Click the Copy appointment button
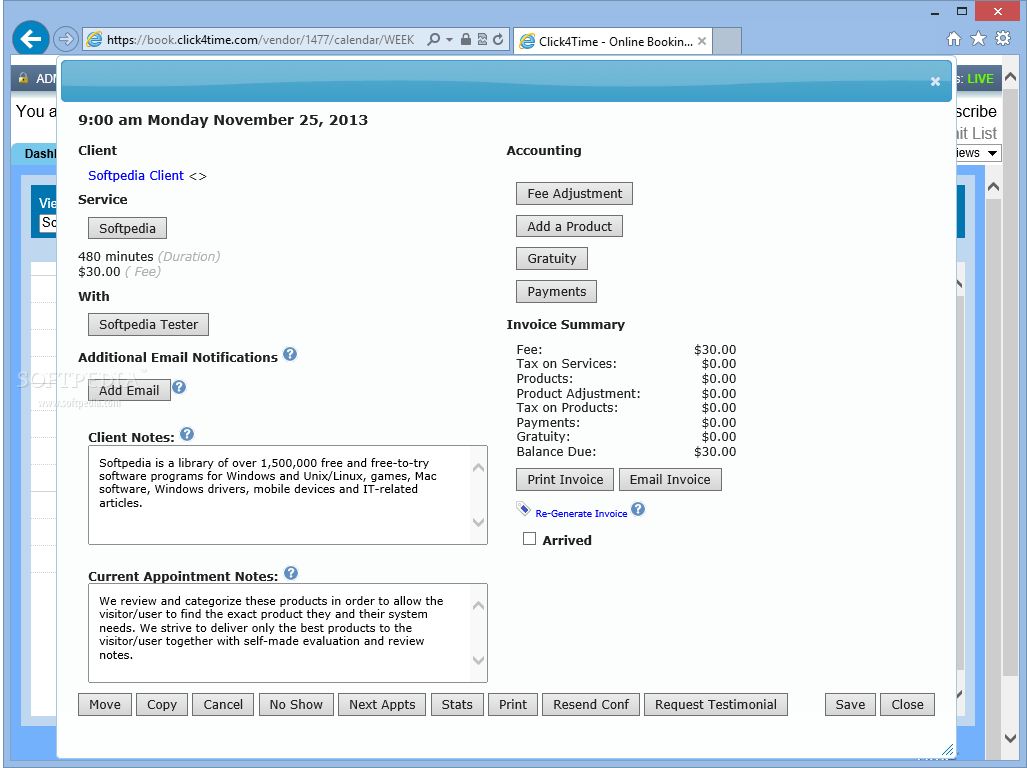This screenshot has width=1027, height=768. coord(162,704)
